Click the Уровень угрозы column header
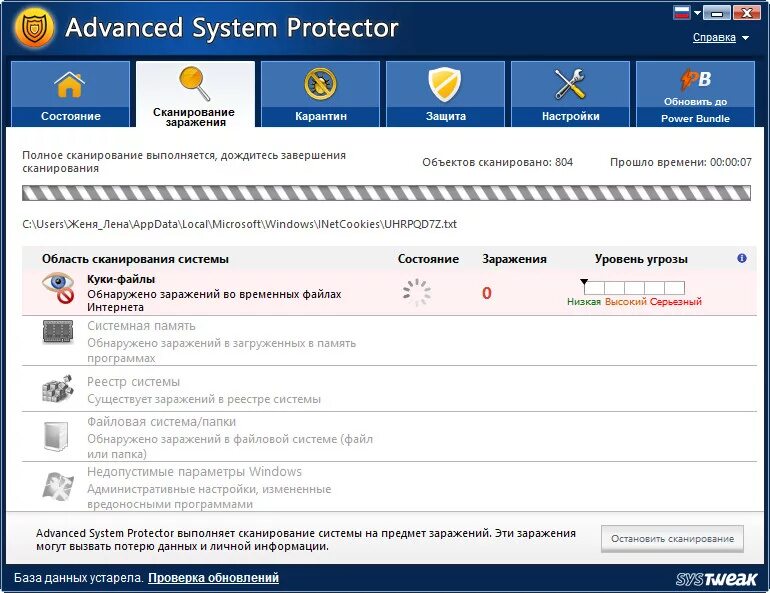 [x=641, y=259]
